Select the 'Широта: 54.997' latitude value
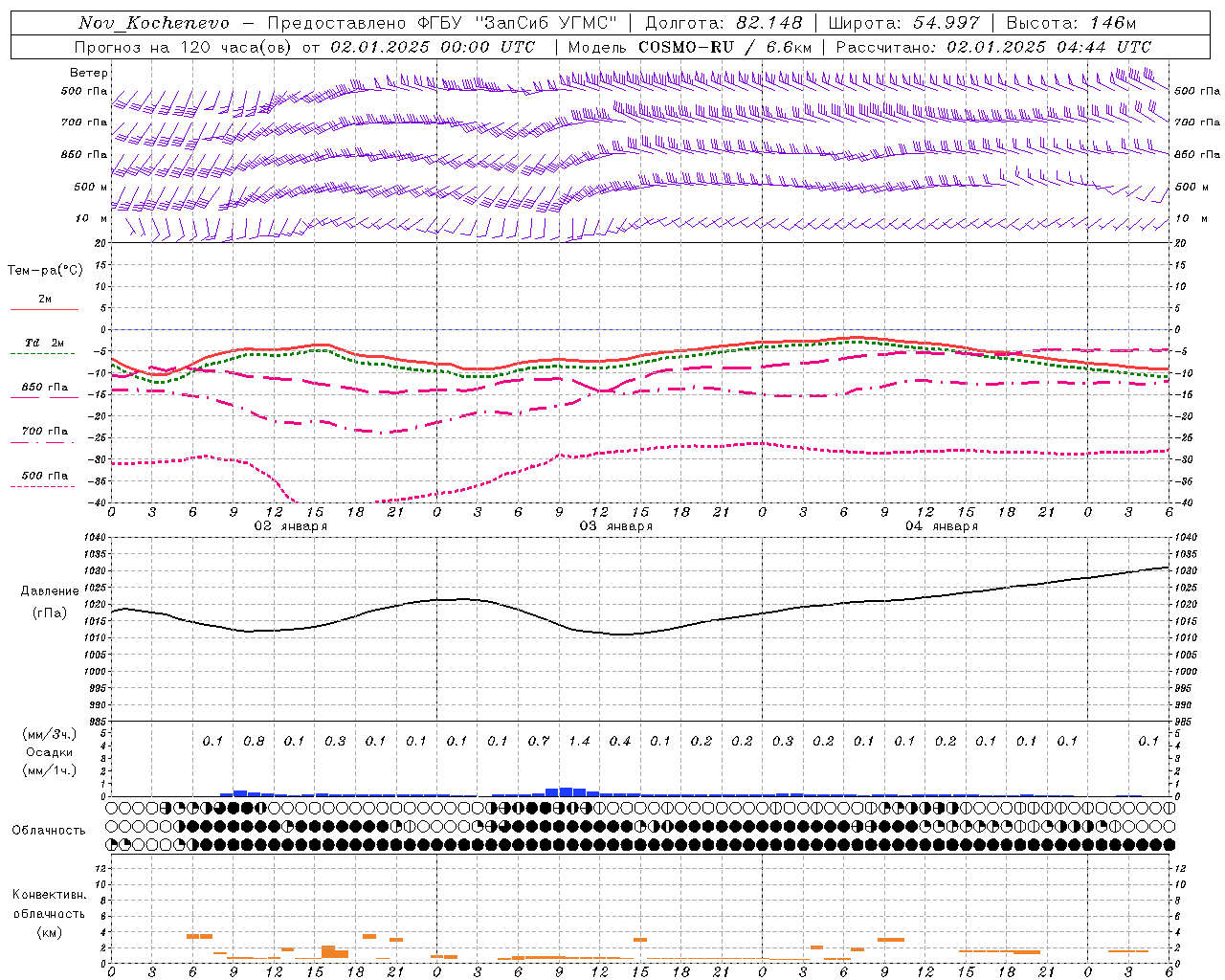The width and height of the screenshot is (1225, 980). click(x=903, y=23)
